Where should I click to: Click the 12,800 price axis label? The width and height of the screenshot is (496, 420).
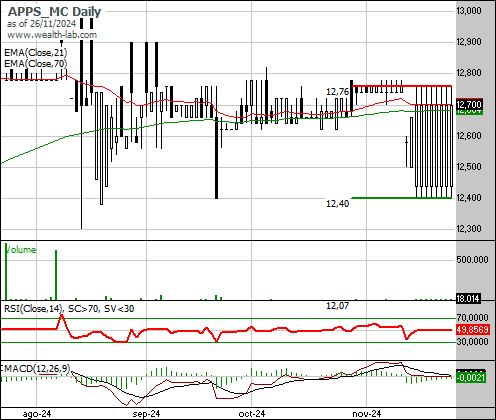[x=469, y=73]
